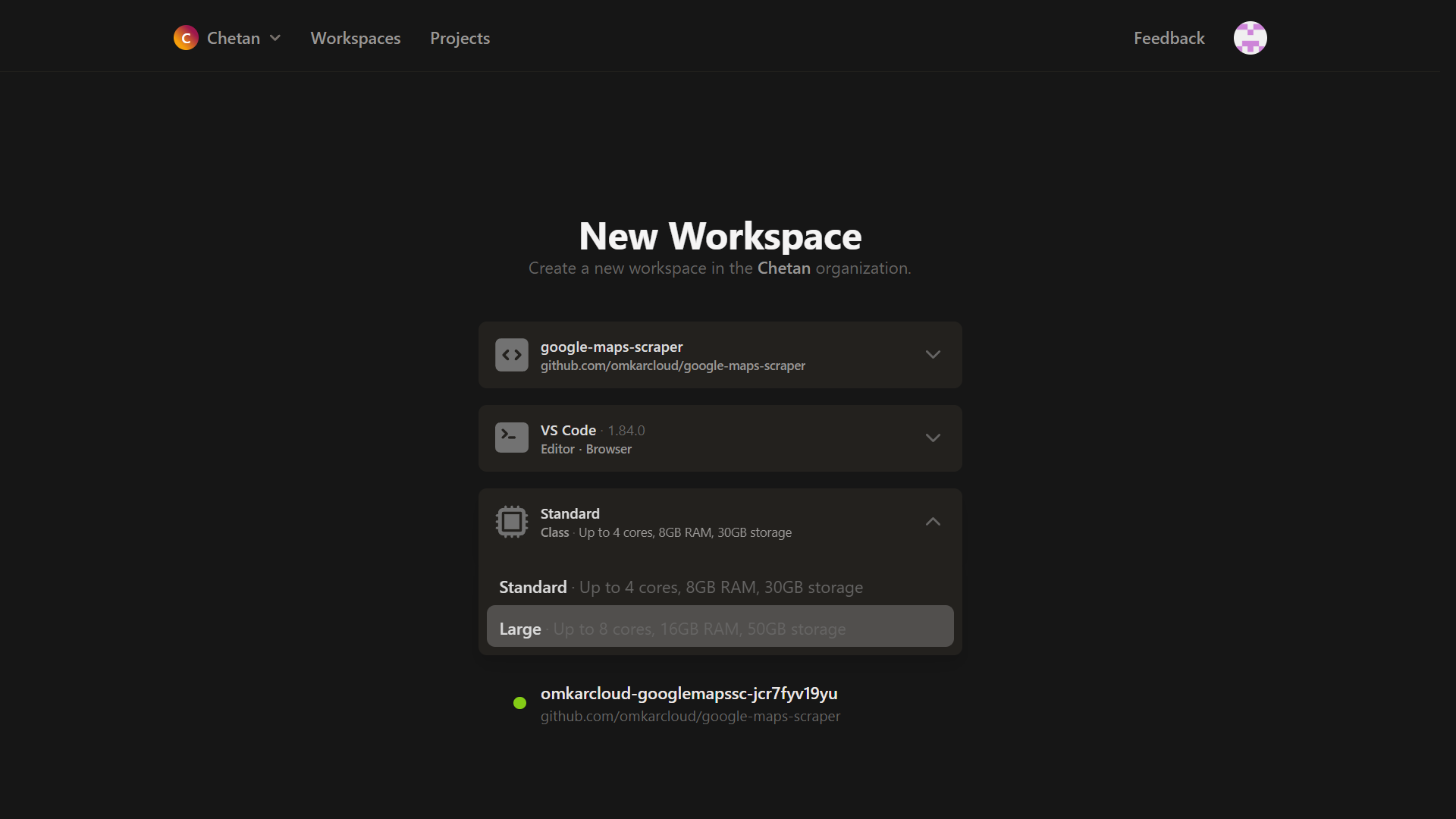
Task: Expand the google-maps-scraper repository dropdown chevron
Action: pos(933,355)
